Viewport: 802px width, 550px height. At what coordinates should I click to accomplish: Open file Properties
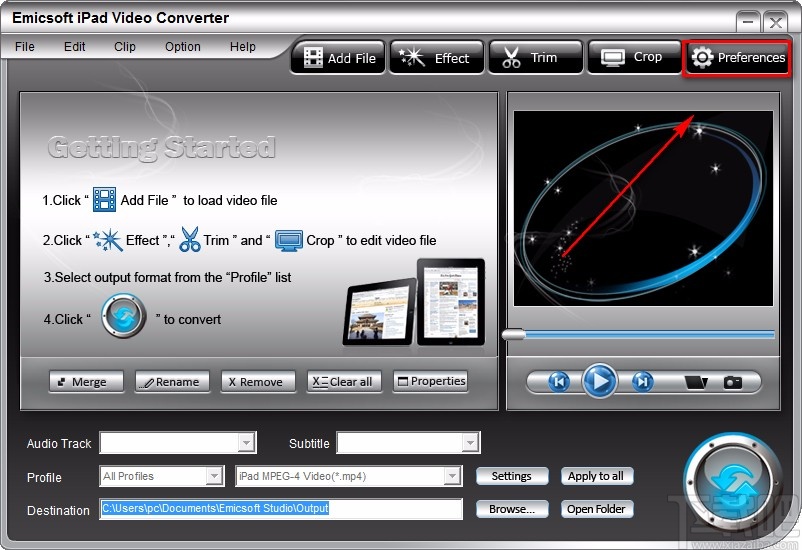tap(430, 382)
